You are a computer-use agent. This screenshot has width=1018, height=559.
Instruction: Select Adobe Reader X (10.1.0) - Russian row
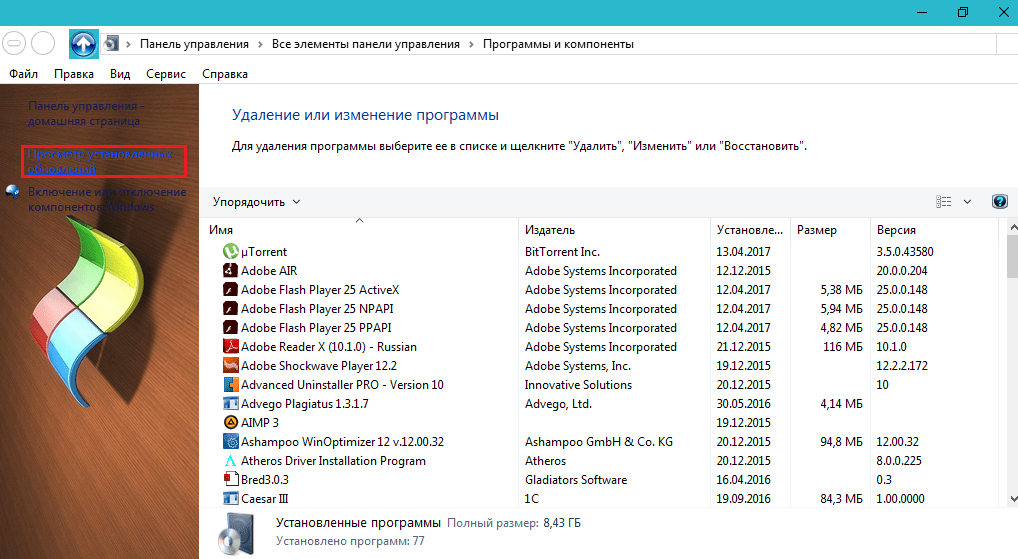609,347
